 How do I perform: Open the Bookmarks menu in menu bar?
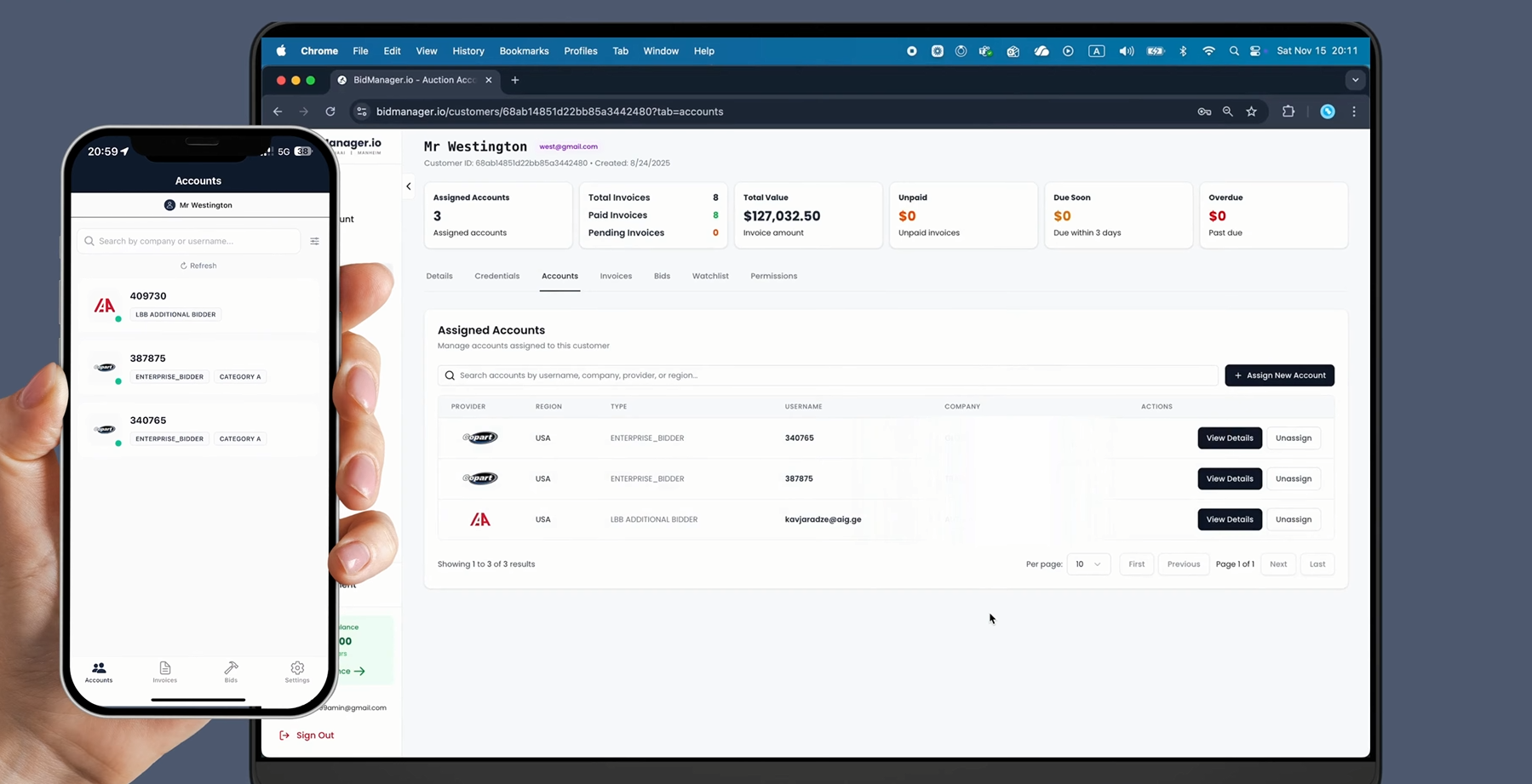pos(524,51)
